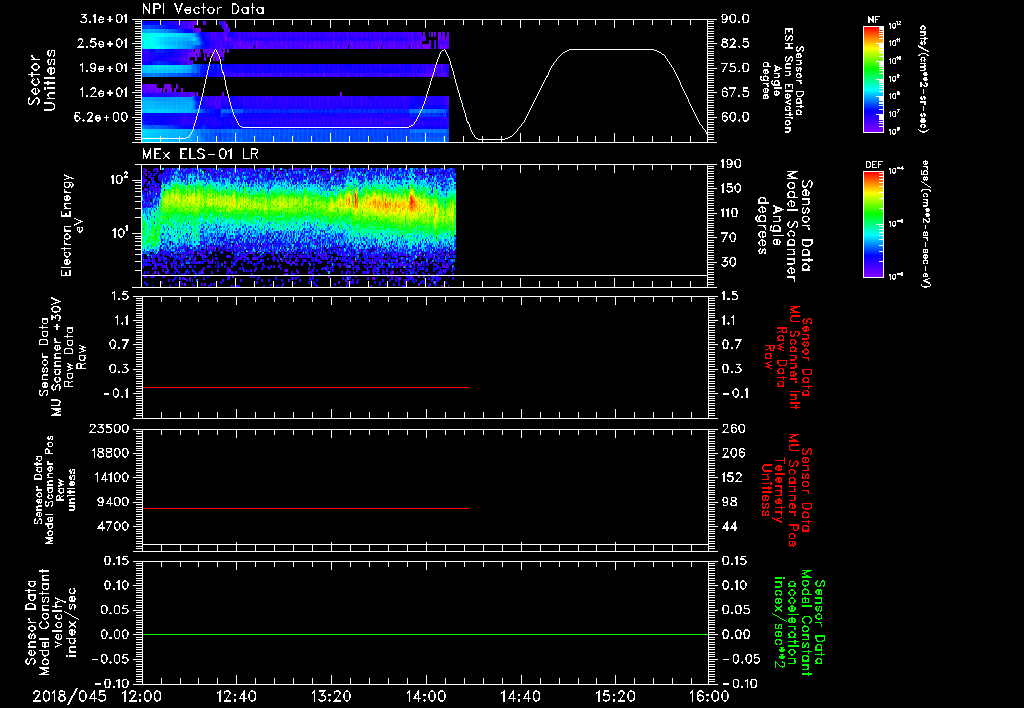Click the red 'MU Scanner Int Raw Data' label

(x=789, y=357)
